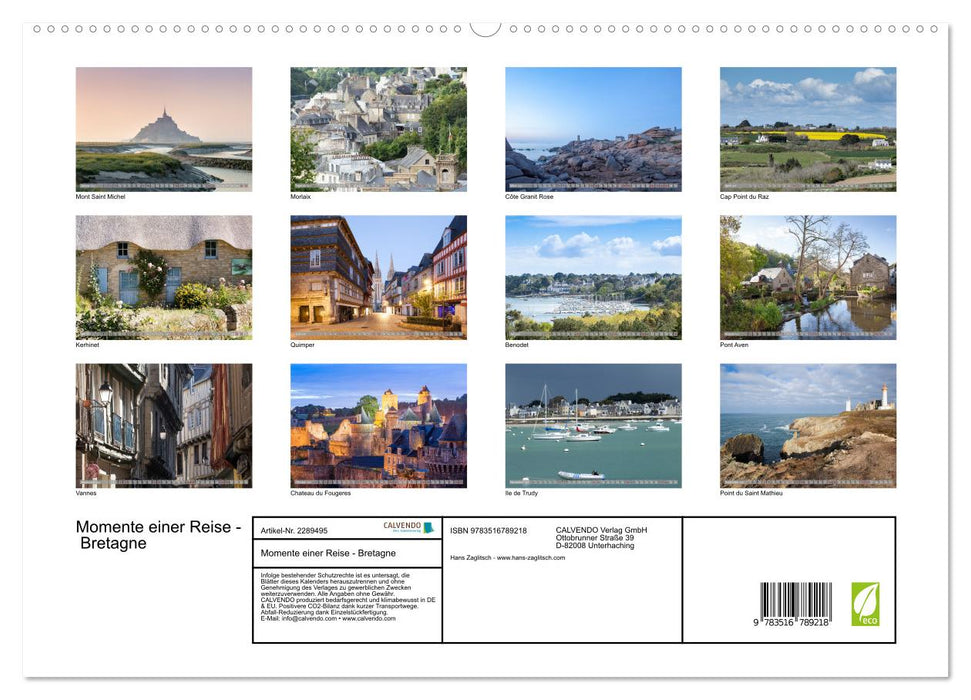Click the 'Chateau du Fougeres' caption
This screenshot has height=700, width=971.
coord(320,493)
